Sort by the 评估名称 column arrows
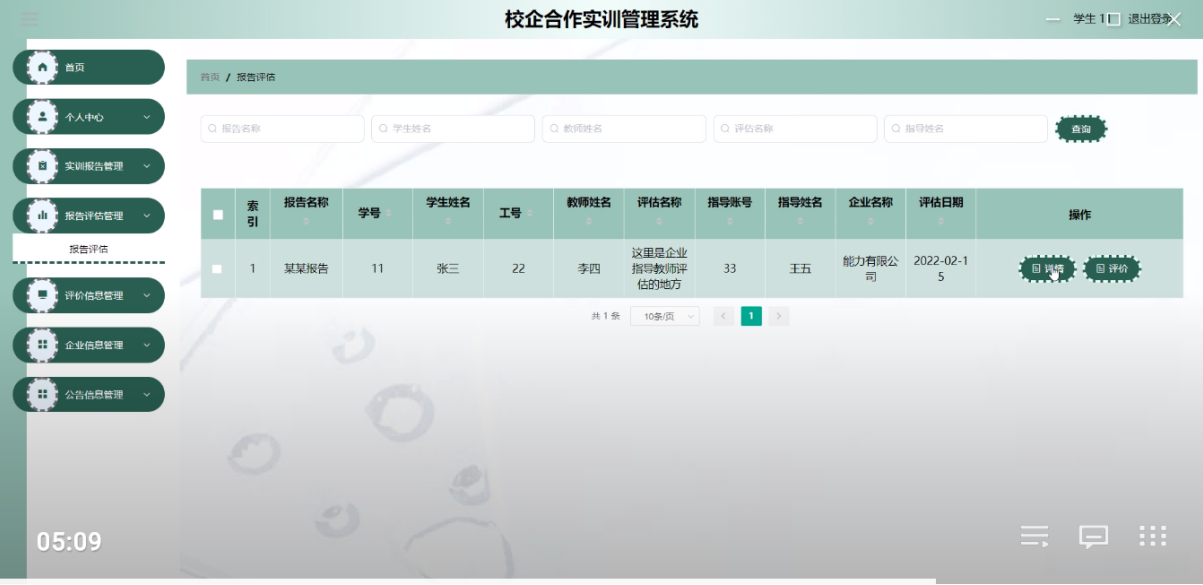This screenshot has width=1203, height=585. pos(659,222)
